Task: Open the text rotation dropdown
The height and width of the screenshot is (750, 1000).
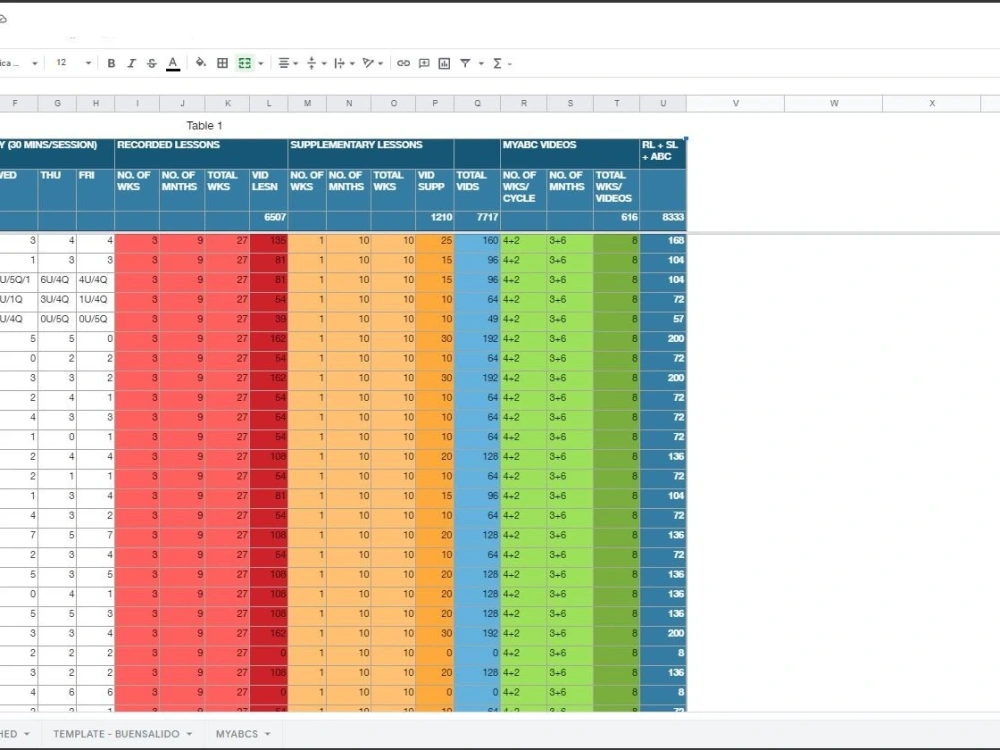Action: (372, 63)
